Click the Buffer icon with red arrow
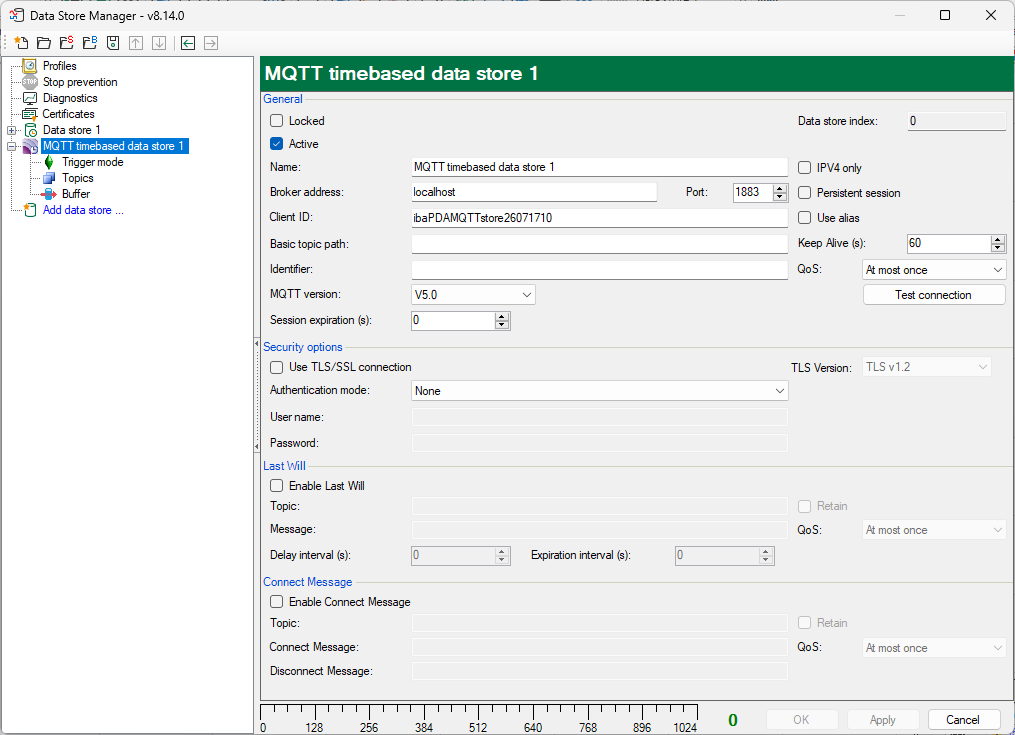Image resolution: width=1015 pixels, height=735 pixels. (49, 194)
